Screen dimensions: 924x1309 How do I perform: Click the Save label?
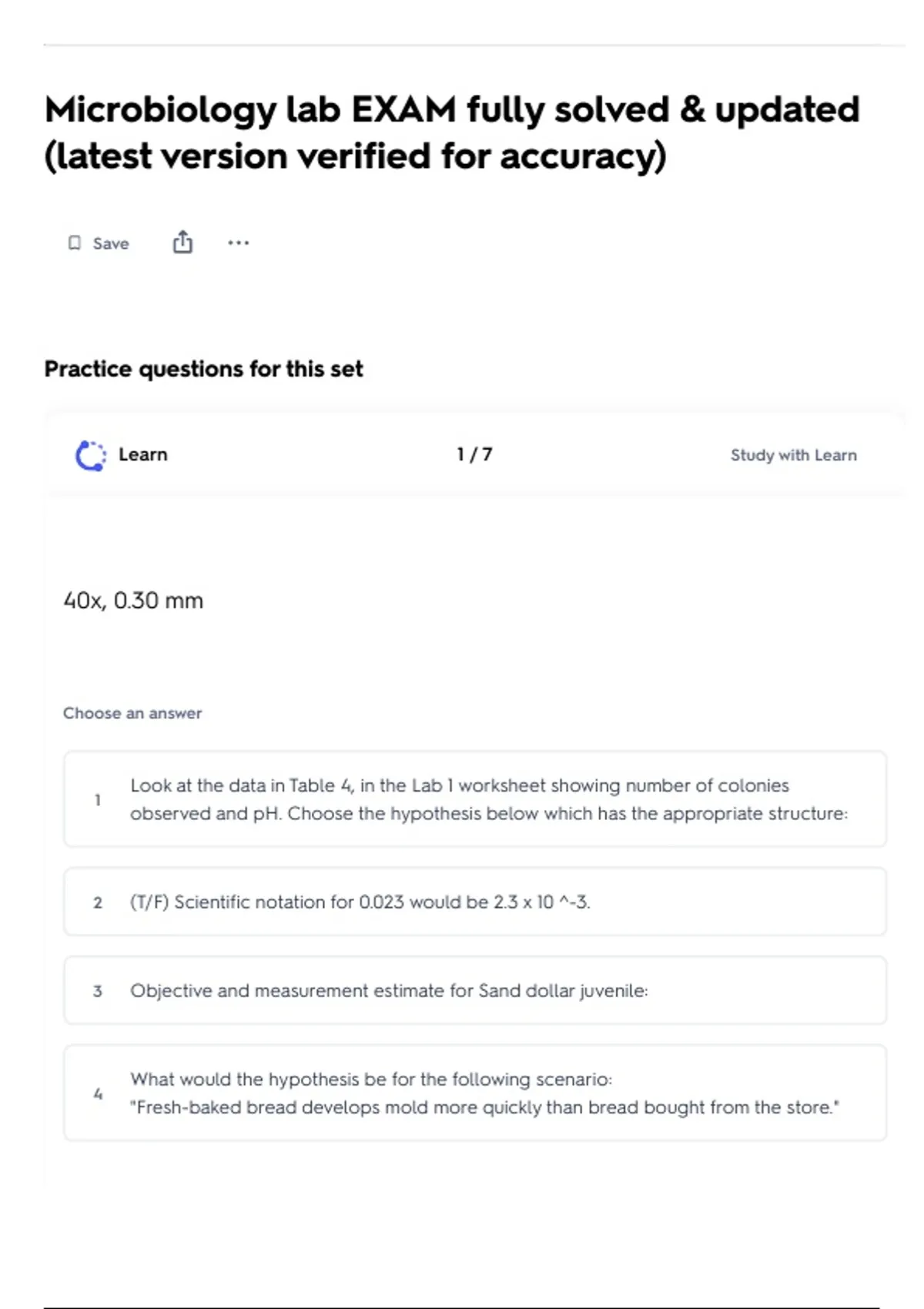[111, 243]
